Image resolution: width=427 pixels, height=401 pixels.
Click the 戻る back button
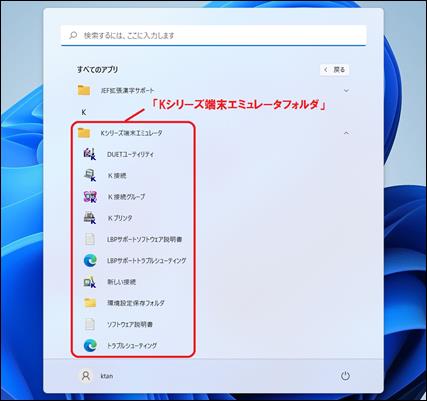point(335,70)
